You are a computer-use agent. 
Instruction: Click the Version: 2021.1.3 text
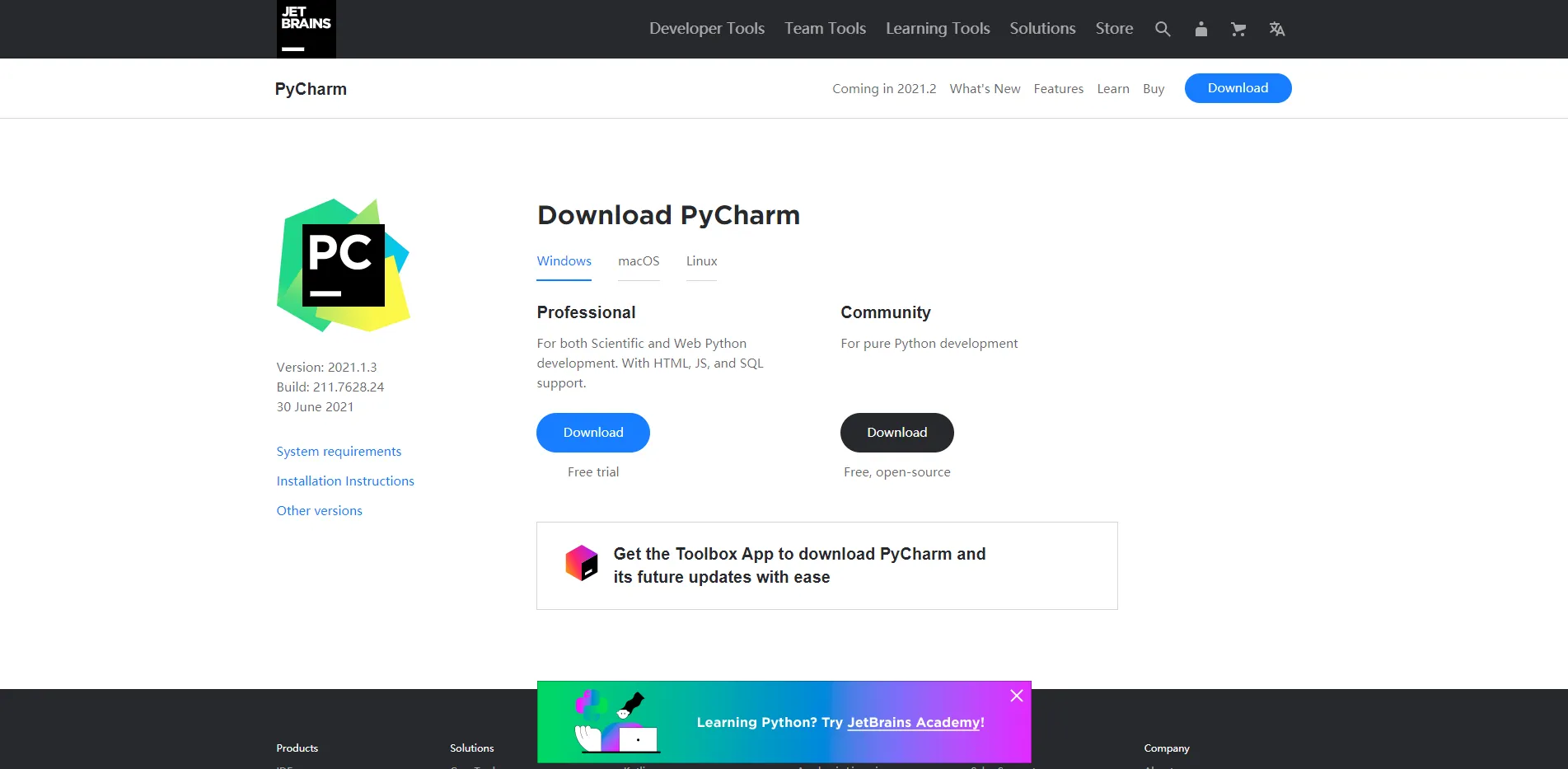[327, 368]
